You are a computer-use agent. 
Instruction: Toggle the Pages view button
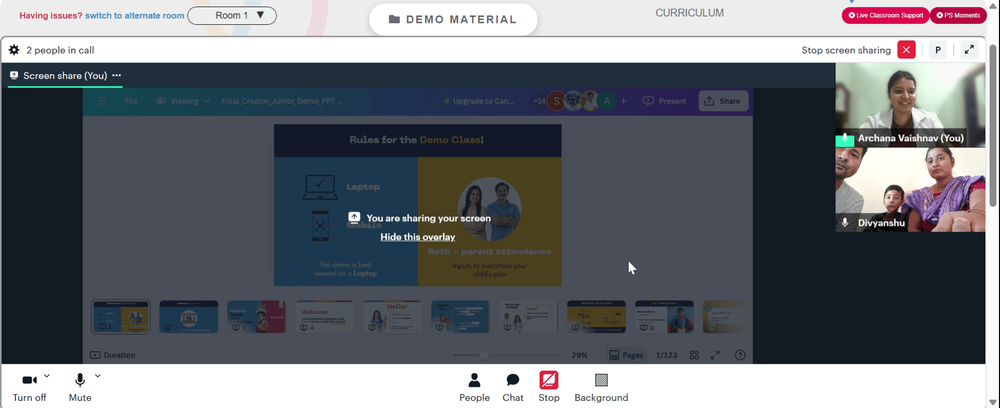pyautogui.click(x=626, y=355)
